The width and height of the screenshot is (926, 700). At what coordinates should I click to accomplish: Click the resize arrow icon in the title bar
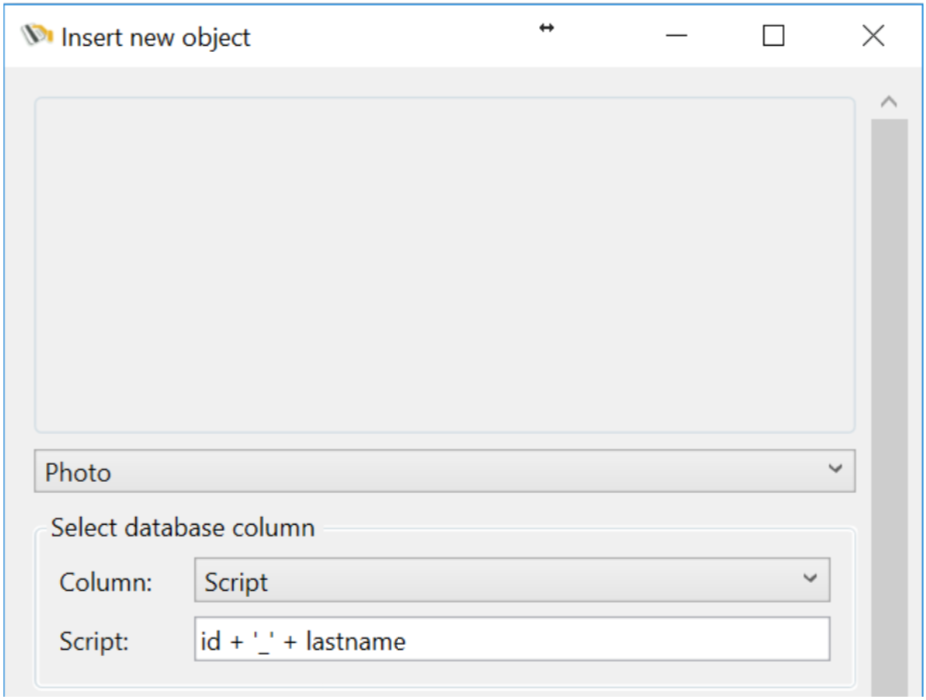coord(546,29)
